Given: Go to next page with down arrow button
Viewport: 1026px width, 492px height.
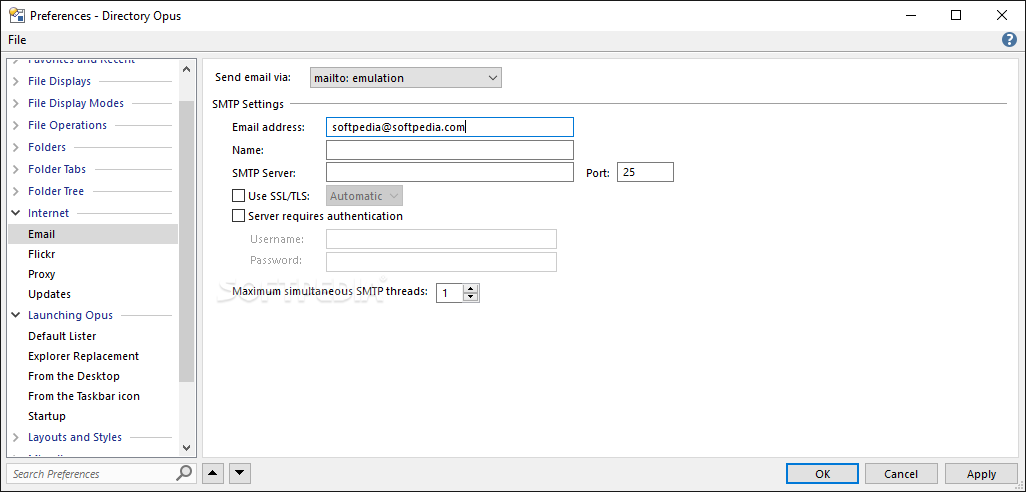Looking at the screenshot, I should tap(239, 473).
